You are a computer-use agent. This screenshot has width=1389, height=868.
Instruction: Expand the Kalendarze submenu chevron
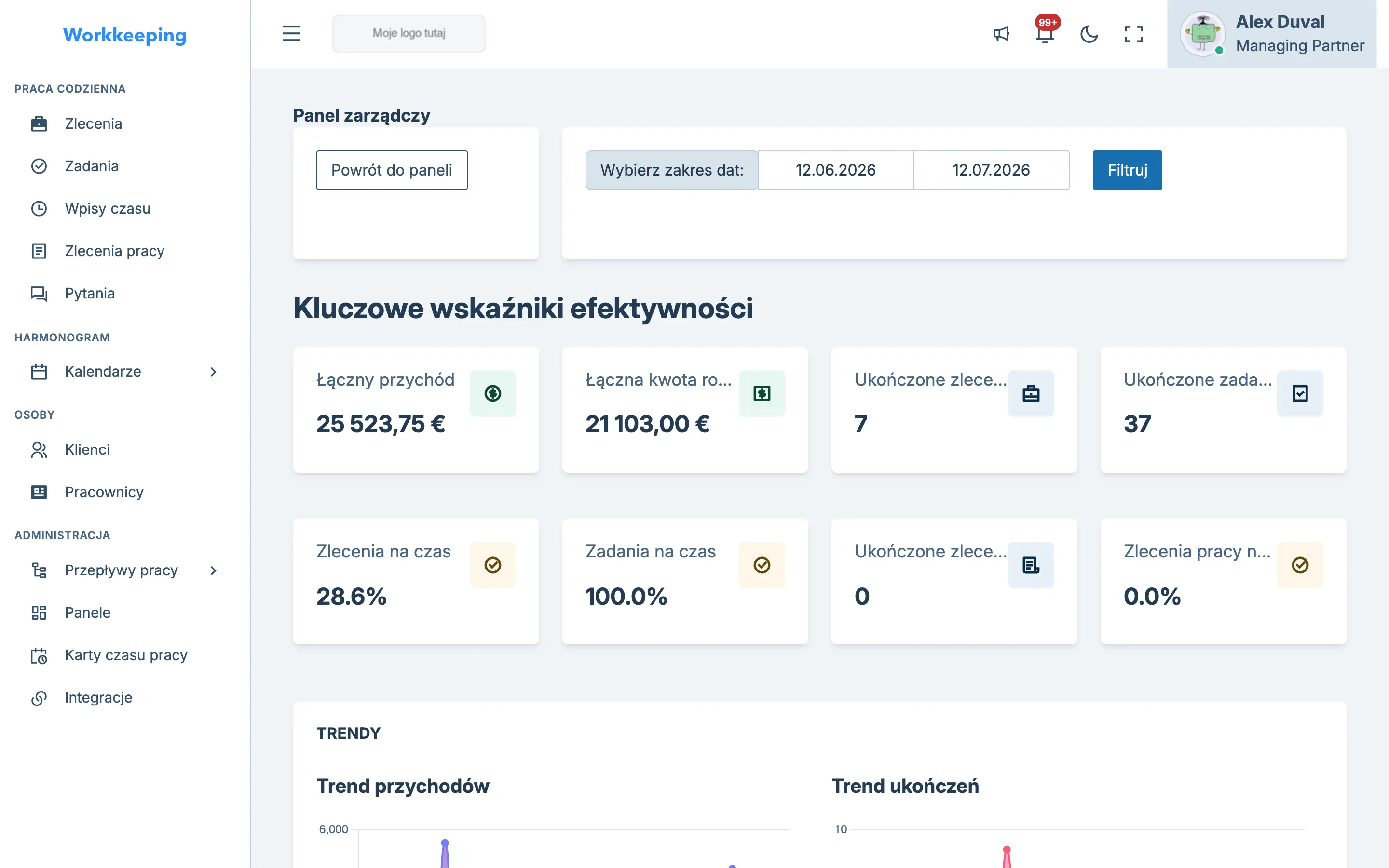tap(213, 371)
